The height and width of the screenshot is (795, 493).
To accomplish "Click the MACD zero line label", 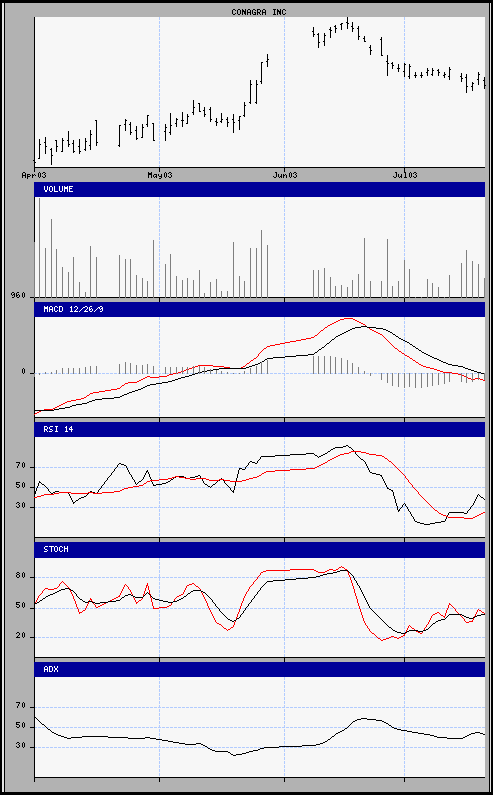I will (23, 373).
